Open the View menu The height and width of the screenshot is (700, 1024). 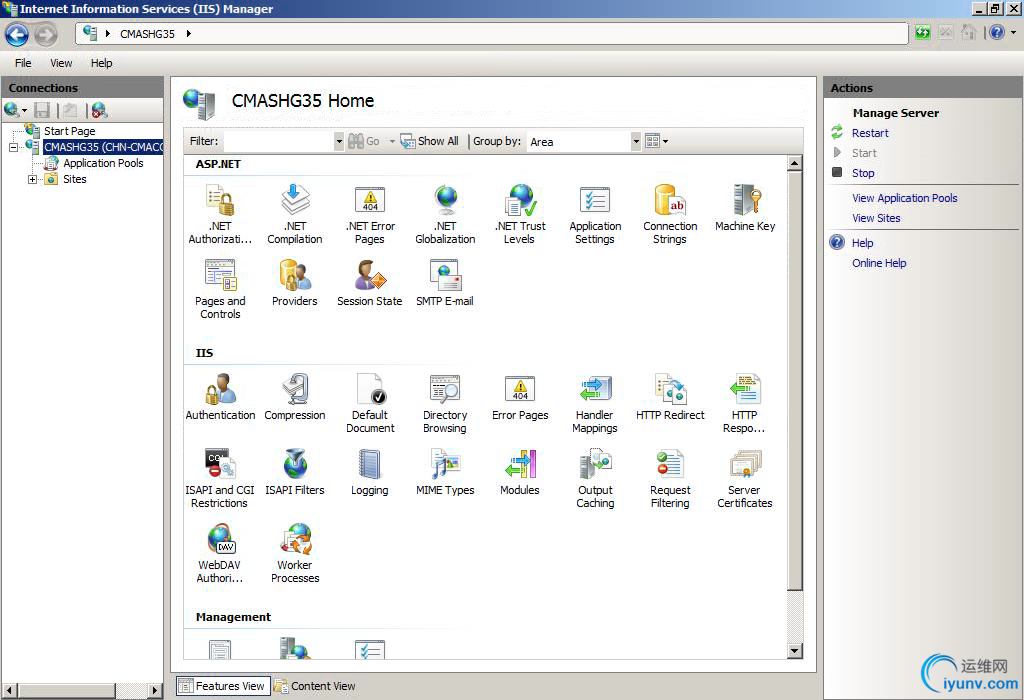point(61,63)
